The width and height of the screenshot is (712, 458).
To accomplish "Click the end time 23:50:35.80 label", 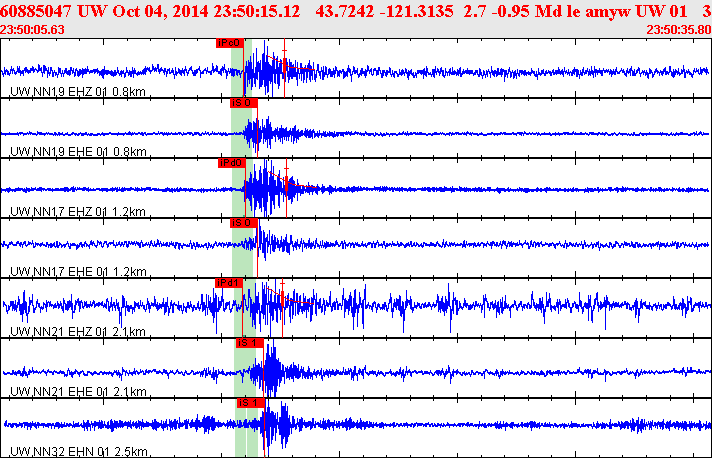I will [679, 30].
